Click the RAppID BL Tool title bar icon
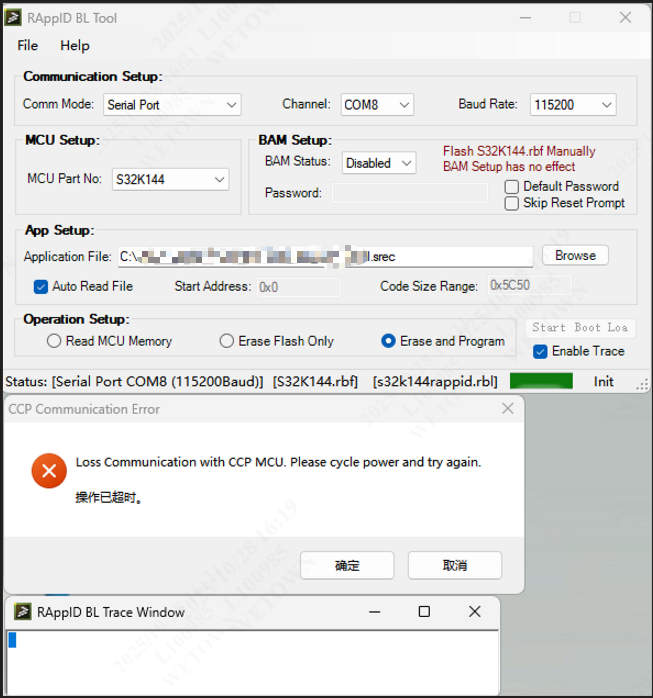Screen dimensions: 653x698 click(13, 18)
